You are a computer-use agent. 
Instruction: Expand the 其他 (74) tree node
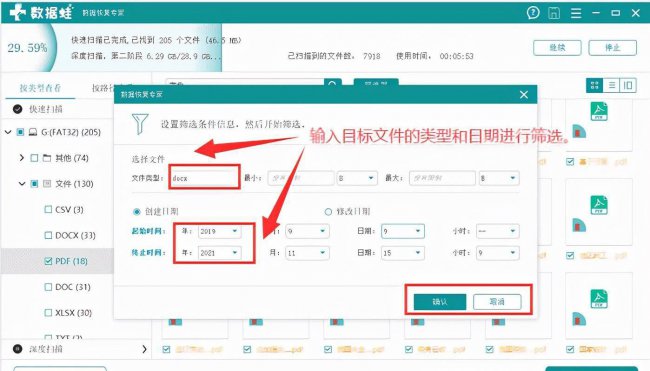pyautogui.click(x=22, y=158)
